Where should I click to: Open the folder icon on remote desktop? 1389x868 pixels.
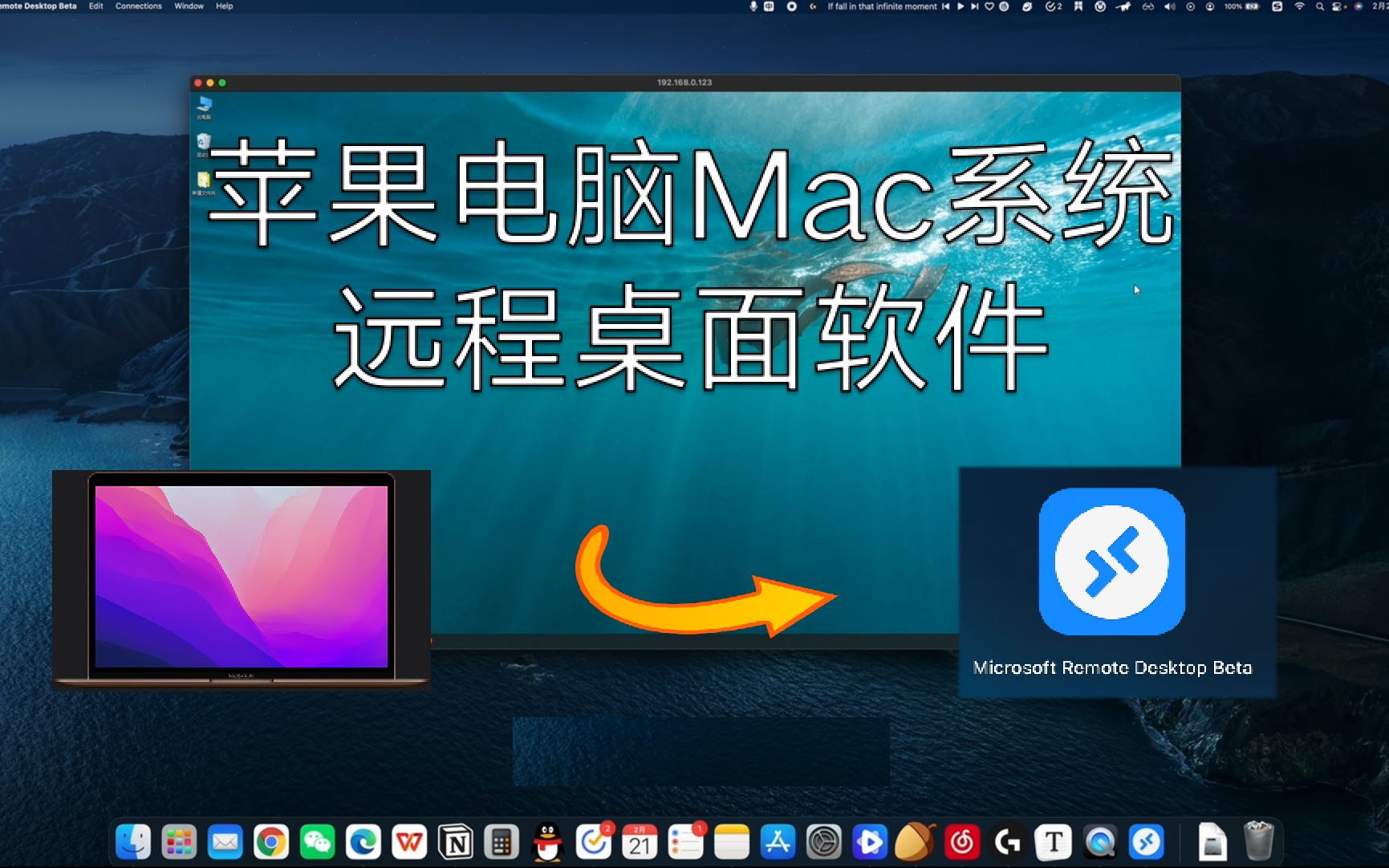[204, 184]
